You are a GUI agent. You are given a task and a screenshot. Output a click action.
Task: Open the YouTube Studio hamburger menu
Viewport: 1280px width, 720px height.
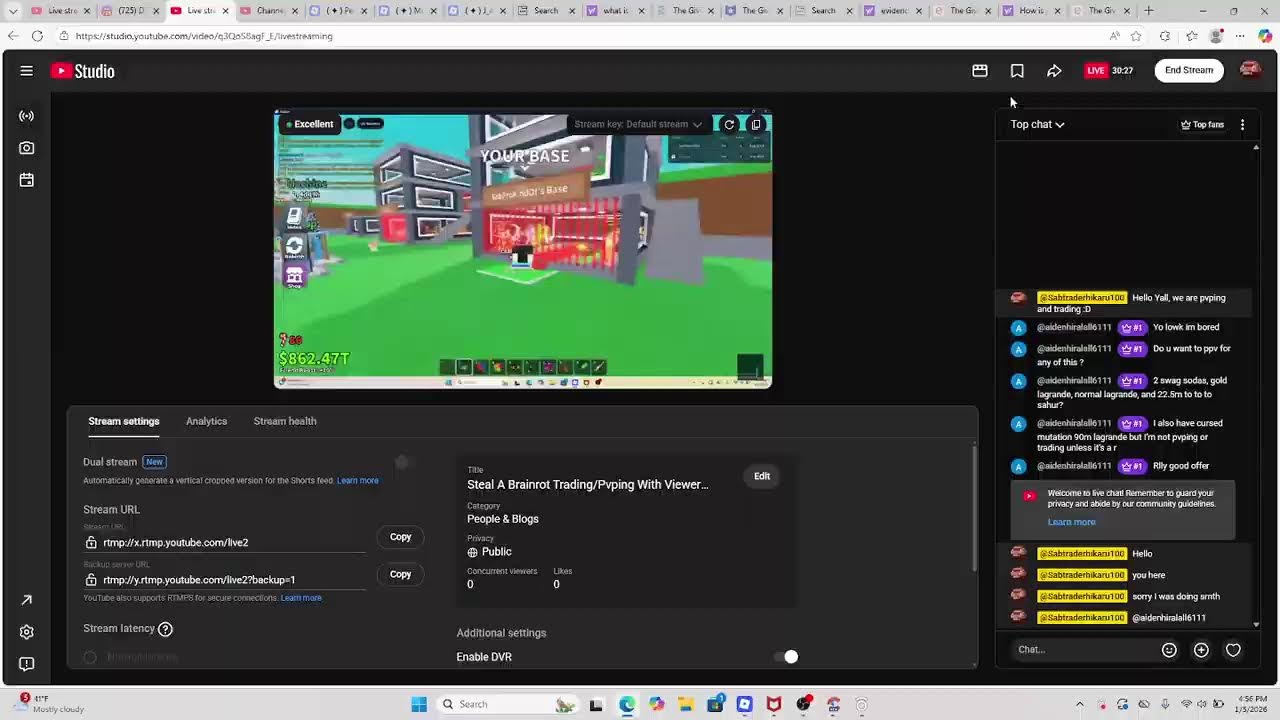pyautogui.click(x=27, y=71)
